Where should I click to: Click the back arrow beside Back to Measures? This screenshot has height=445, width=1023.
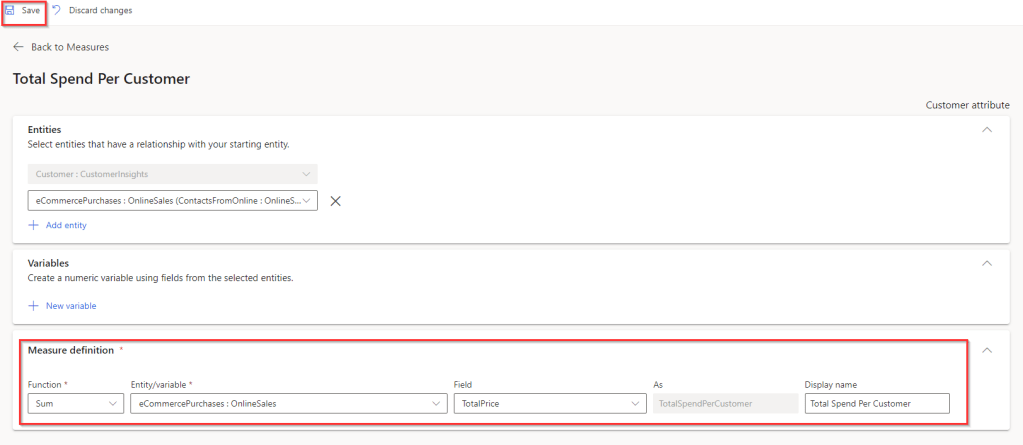18,47
